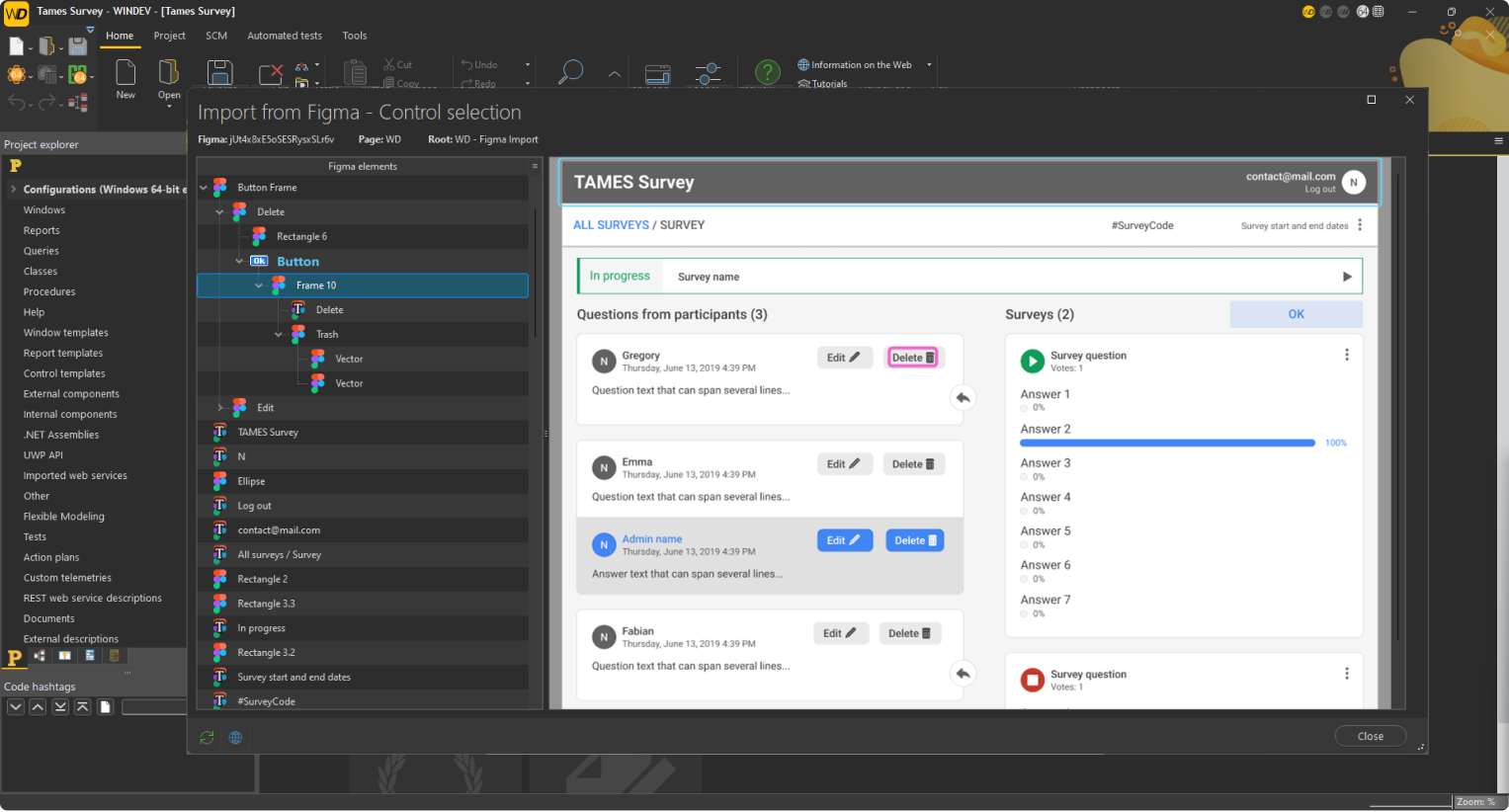Collapse the Button control node in the tree
The image size is (1509, 812).
[239, 262]
